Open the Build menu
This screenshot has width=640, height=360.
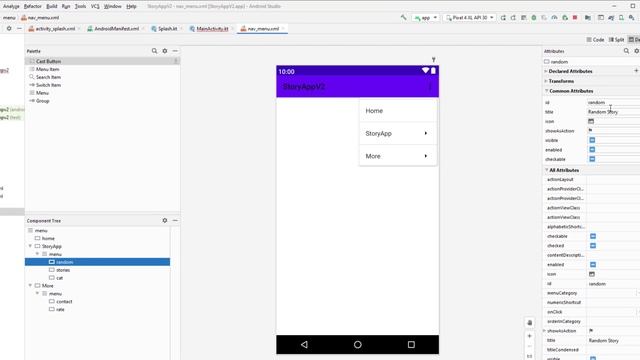click(x=51, y=6)
